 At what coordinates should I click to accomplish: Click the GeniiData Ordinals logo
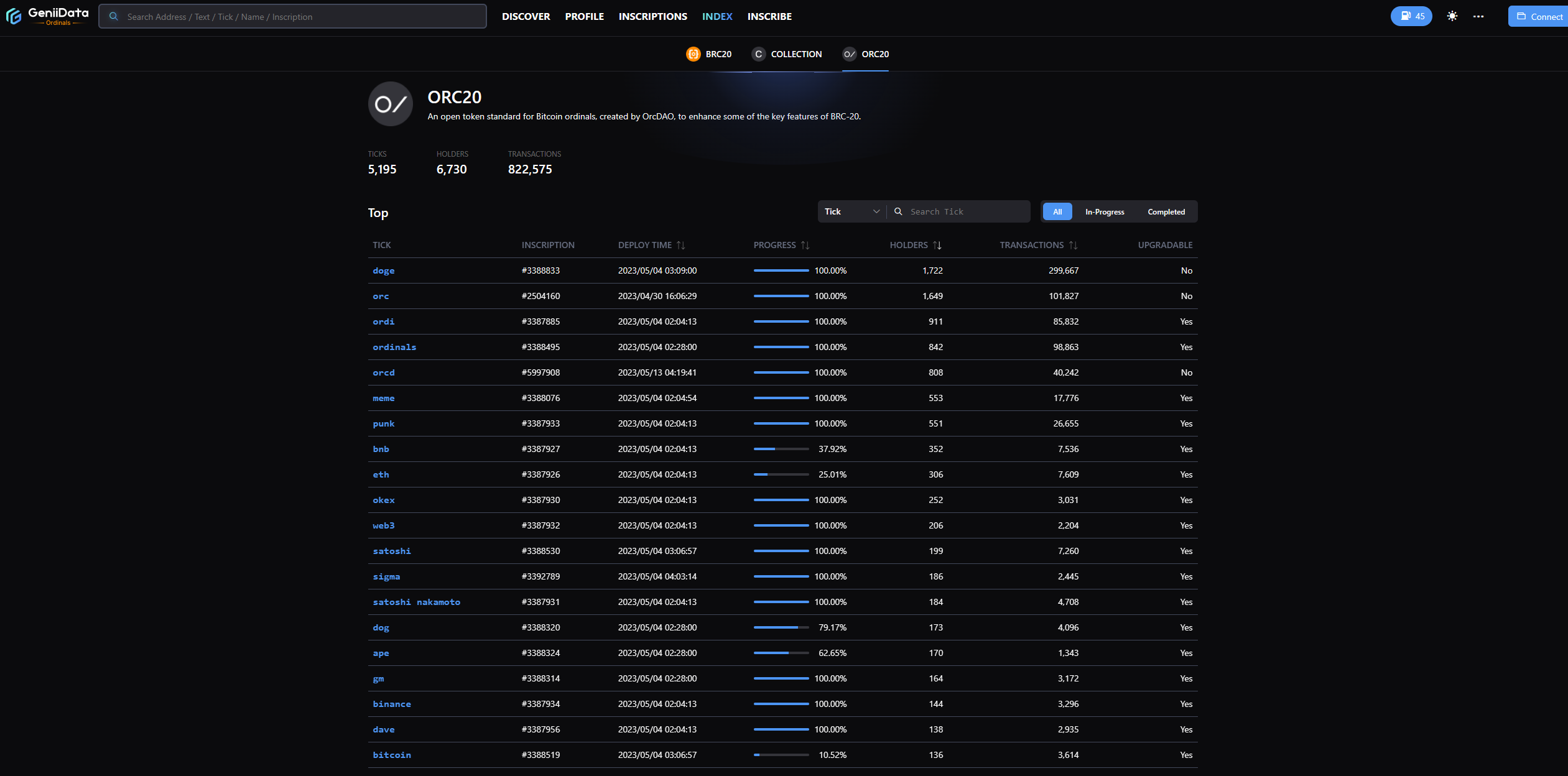[x=47, y=16]
